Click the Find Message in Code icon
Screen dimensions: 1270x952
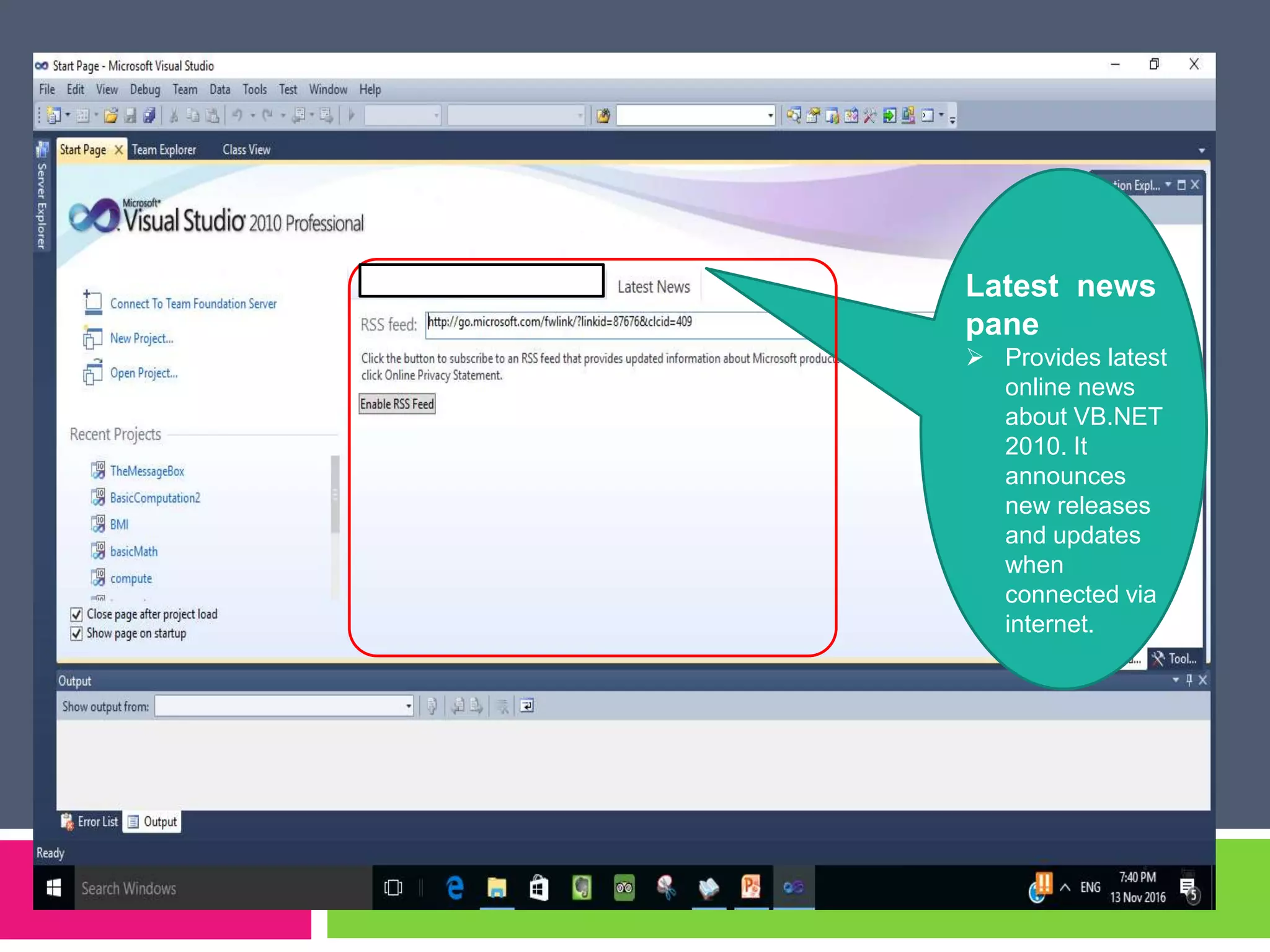click(432, 706)
